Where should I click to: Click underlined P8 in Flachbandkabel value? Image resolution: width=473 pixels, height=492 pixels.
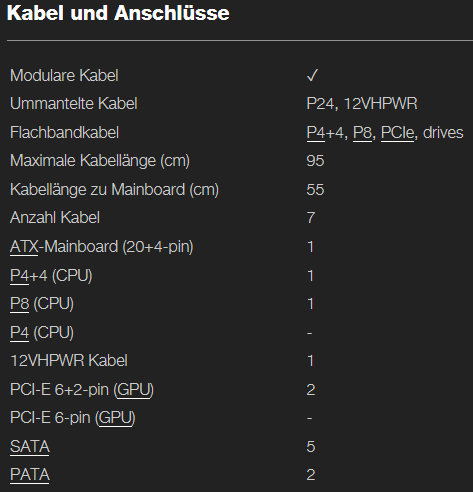[362, 133]
